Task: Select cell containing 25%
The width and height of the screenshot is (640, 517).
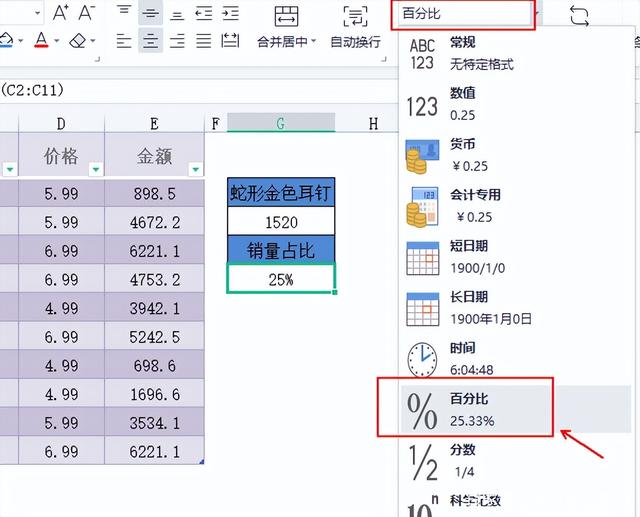Action: [x=281, y=279]
